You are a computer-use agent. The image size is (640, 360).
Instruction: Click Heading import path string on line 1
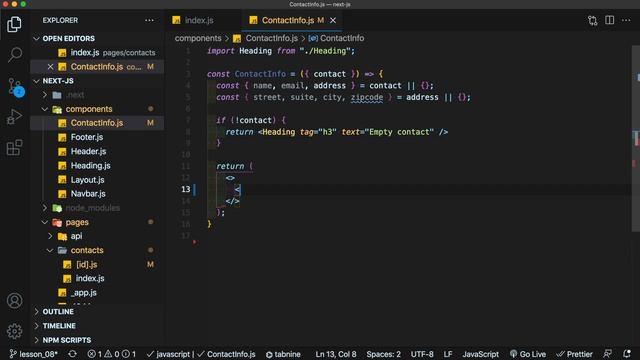point(325,51)
